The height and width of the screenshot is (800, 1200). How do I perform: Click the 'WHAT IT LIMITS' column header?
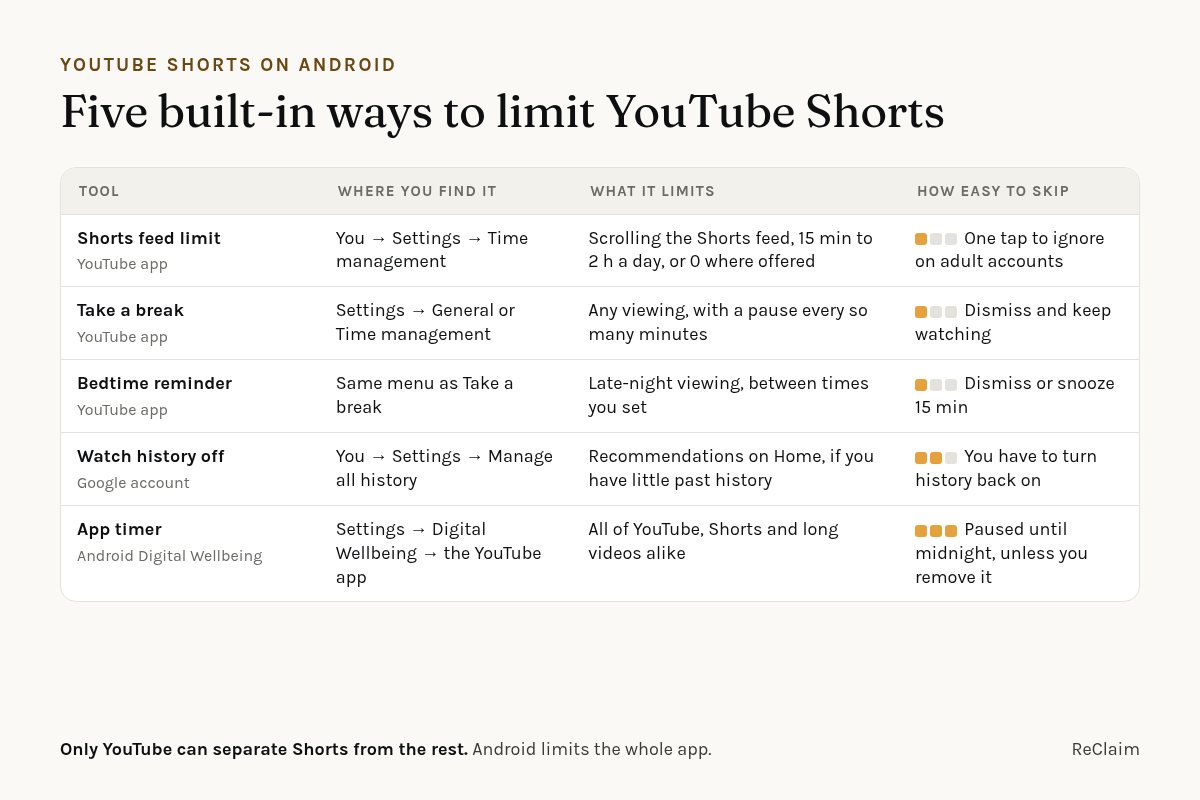pyautogui.click(x=652, y=191)
